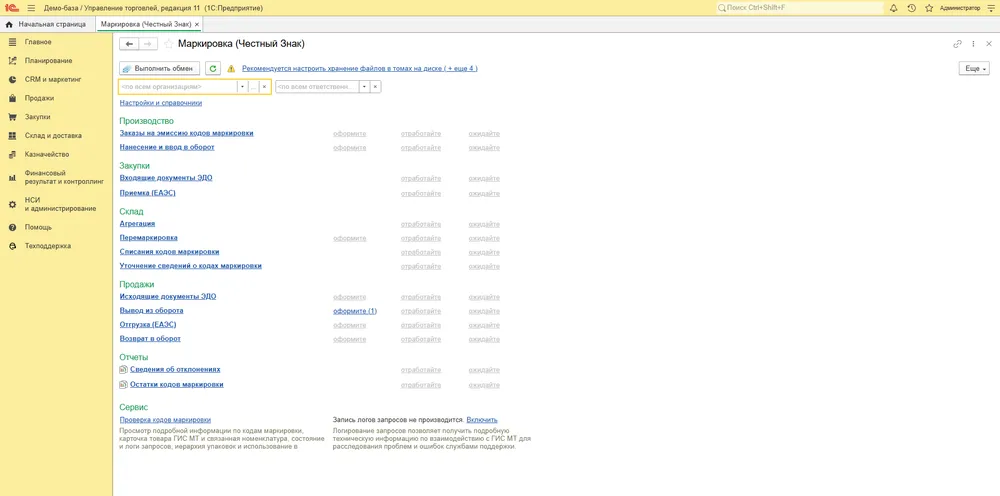
Task: Open Заказы на эмиссию кодов маркировки
Action: click(x=187, y=133)
